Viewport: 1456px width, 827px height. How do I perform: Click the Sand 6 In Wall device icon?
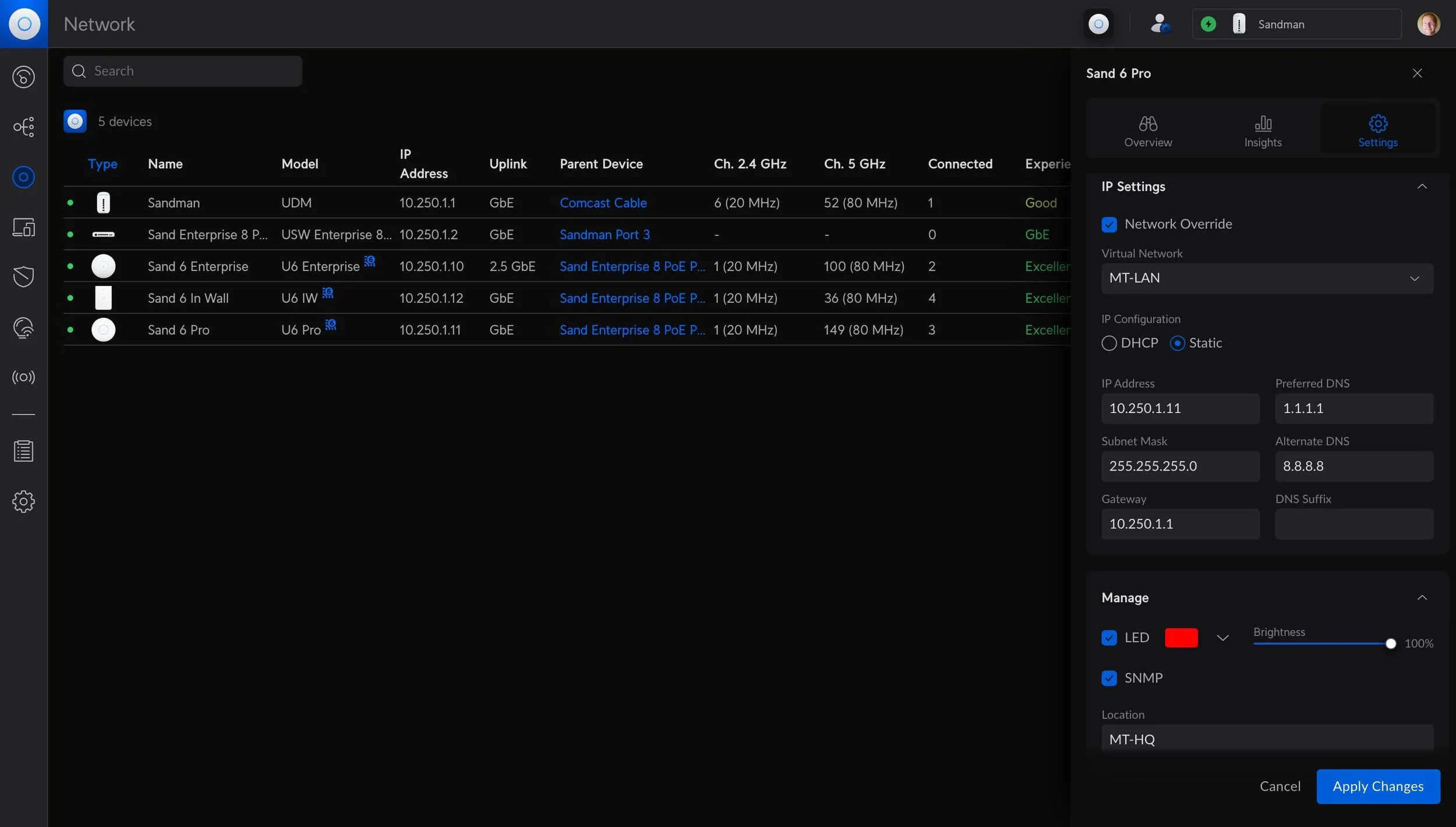(x=103, y=298)
